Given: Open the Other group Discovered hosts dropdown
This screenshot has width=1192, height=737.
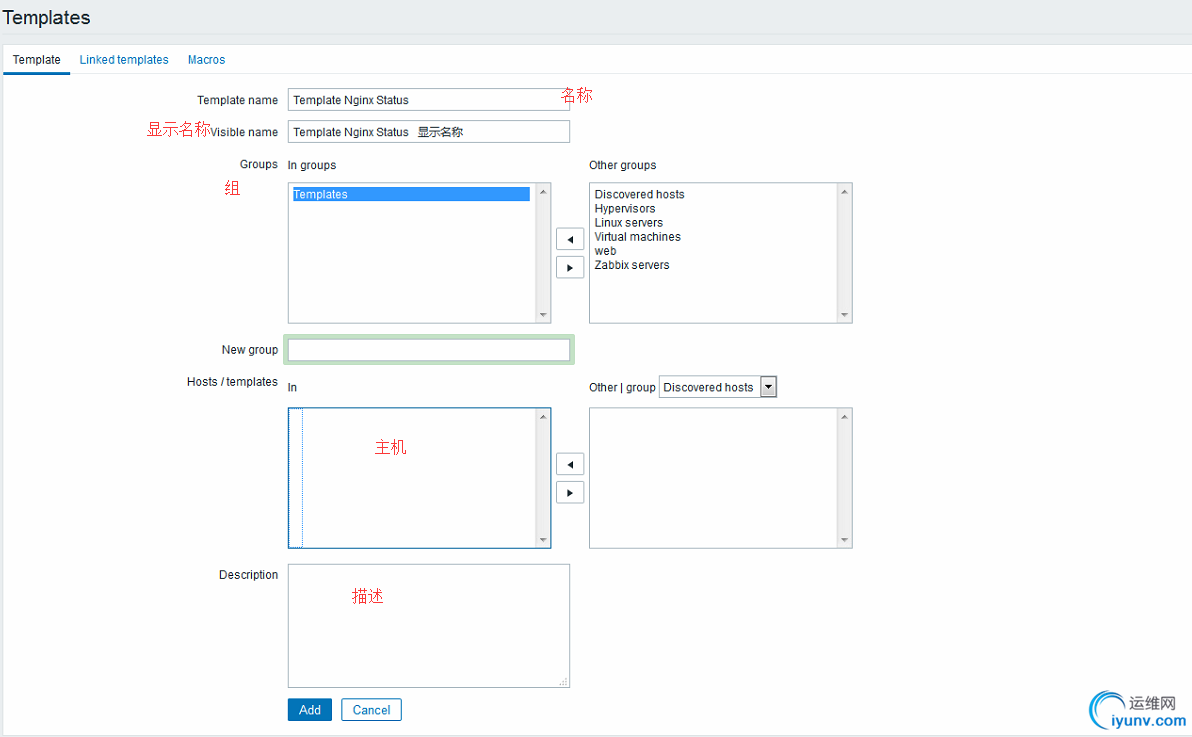Looking at the screenshot, I should click(x=717, y=387).
